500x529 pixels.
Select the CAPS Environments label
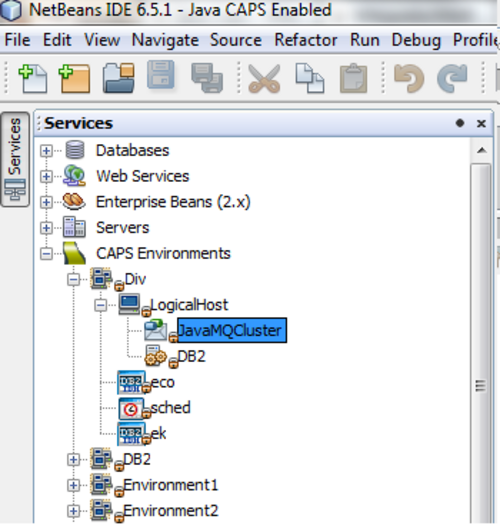pos(163,253)
